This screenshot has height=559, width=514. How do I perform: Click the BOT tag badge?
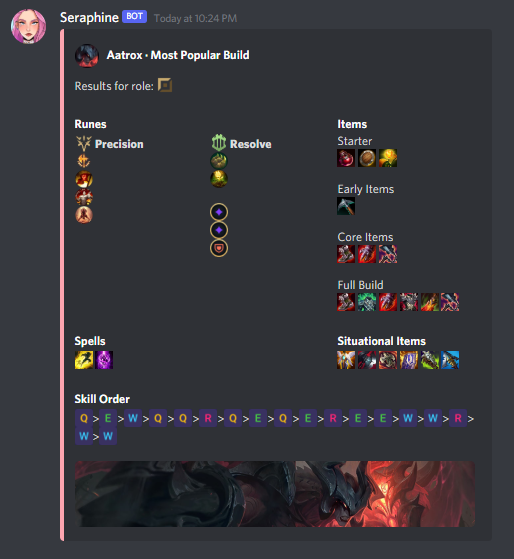[x=134, y=16]
